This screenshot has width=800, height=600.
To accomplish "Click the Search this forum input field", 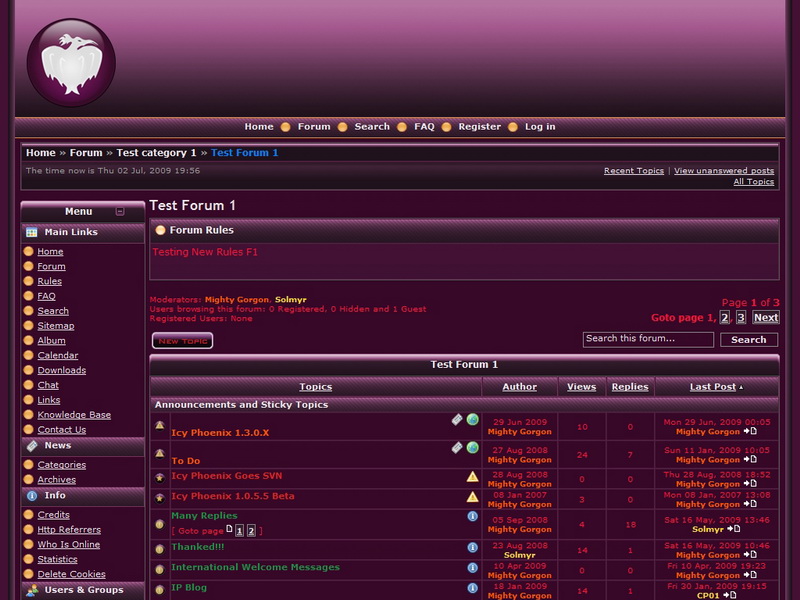I will (x=648, y=340).
